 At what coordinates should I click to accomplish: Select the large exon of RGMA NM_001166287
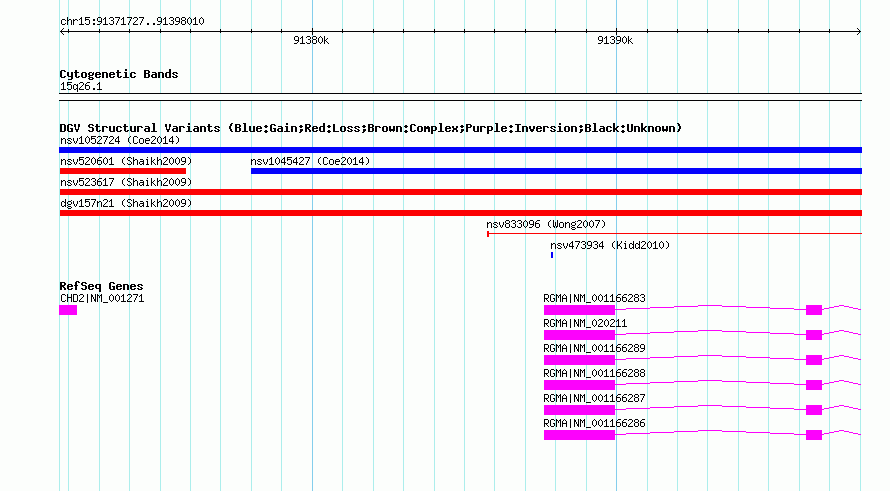tap(579, 410)
